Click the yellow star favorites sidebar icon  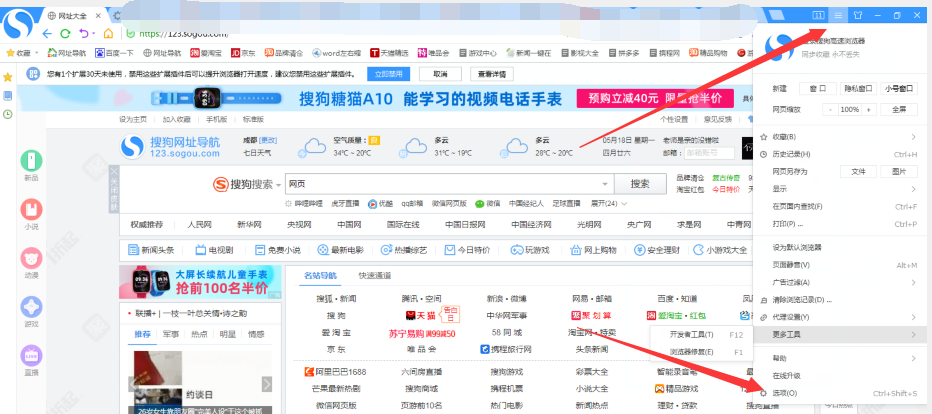(x=7, y=76)
